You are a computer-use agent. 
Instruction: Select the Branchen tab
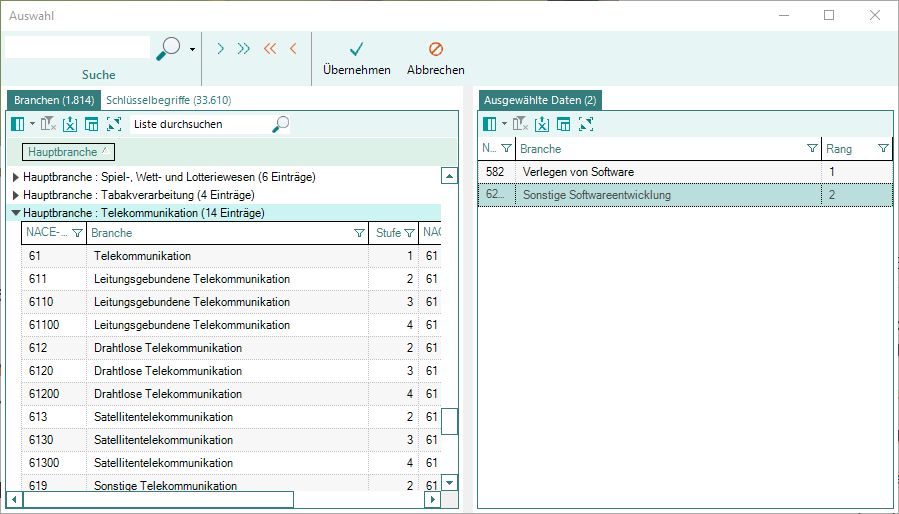tap(54, 100)
